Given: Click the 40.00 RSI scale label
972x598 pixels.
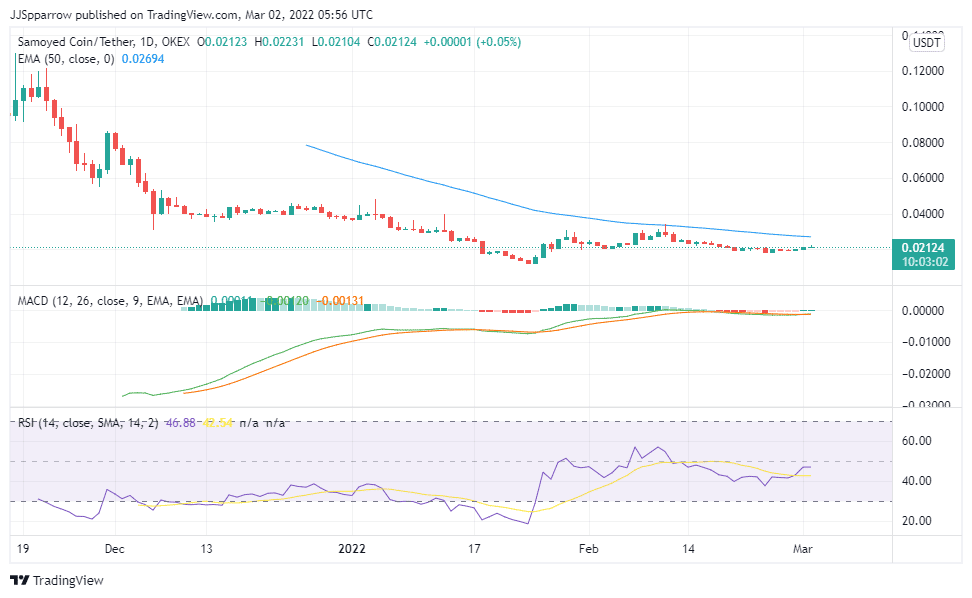Looking at the screenshot, I should [917, 481].
